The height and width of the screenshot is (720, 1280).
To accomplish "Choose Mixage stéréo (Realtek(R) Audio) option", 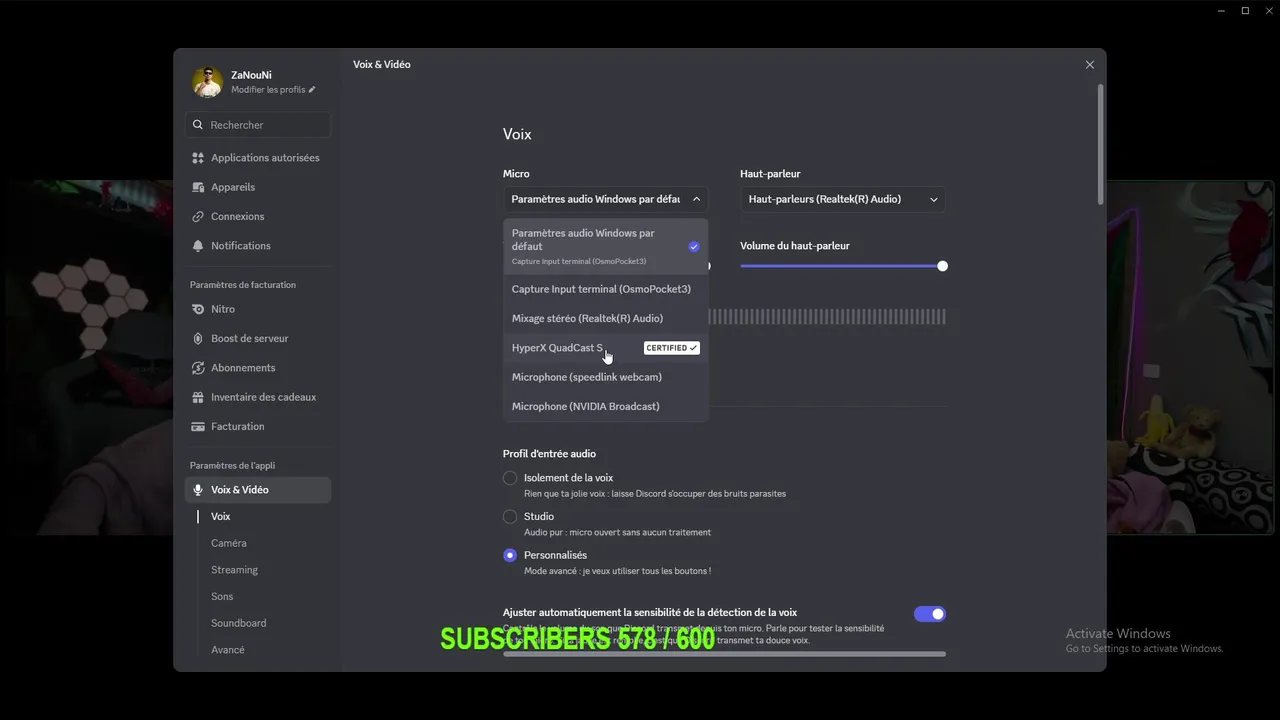I will tap(606, 318).
